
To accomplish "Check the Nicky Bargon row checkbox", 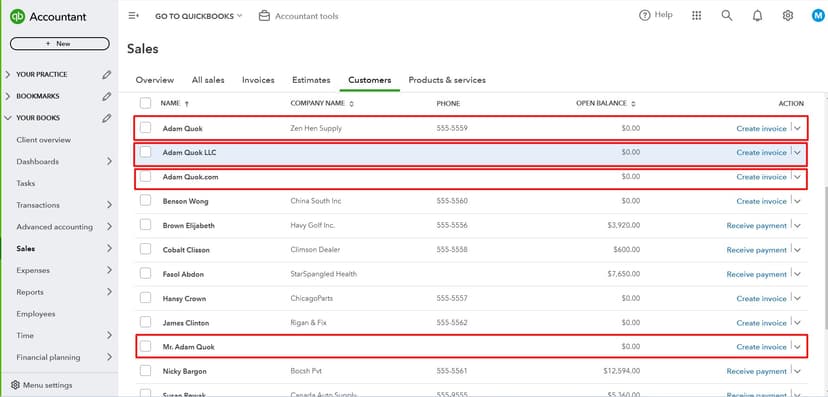I will pyautogui.click(x=146, y=371).
